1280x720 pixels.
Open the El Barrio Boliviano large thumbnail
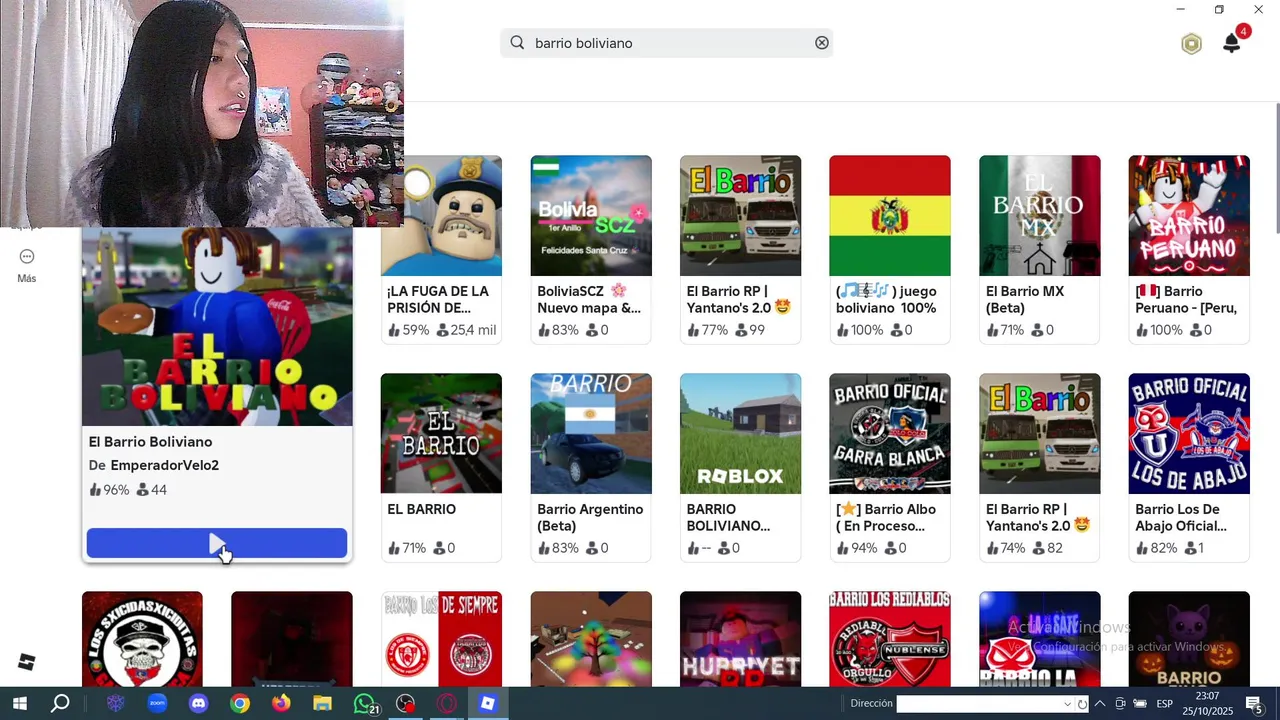pyautogui.click(x=217, y=326)
